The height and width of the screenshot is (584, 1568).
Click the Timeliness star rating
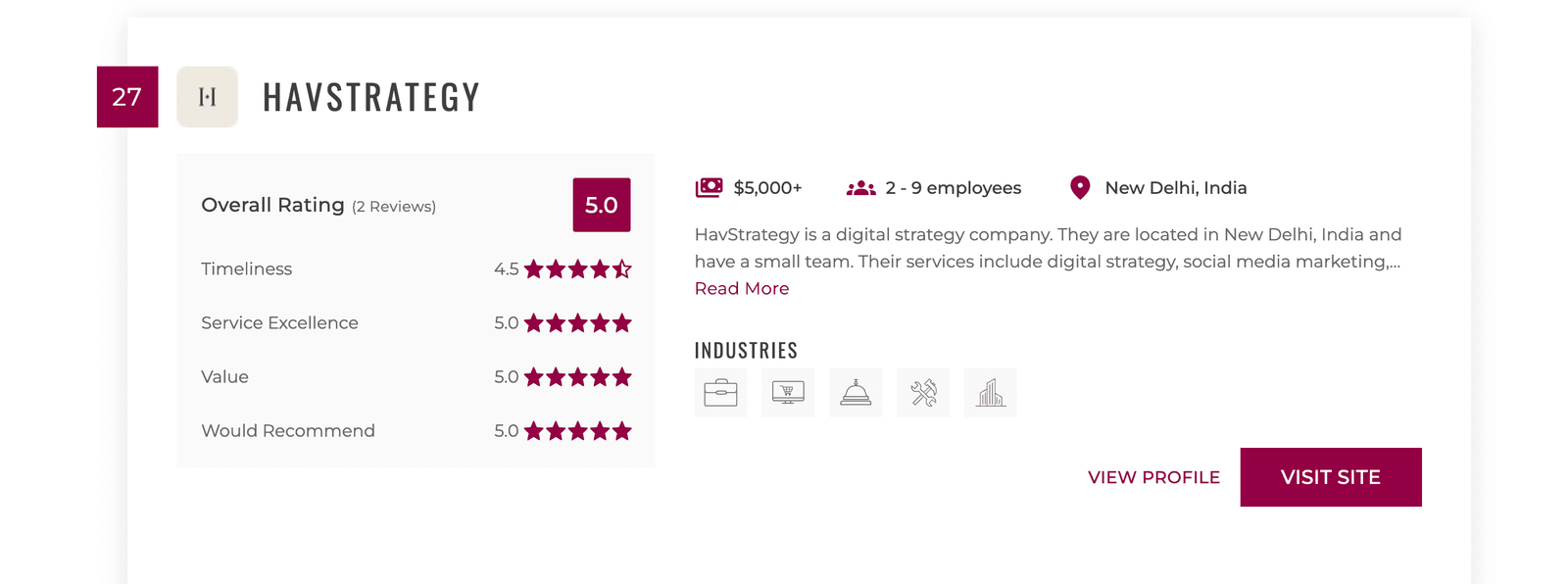coord(577,269)
